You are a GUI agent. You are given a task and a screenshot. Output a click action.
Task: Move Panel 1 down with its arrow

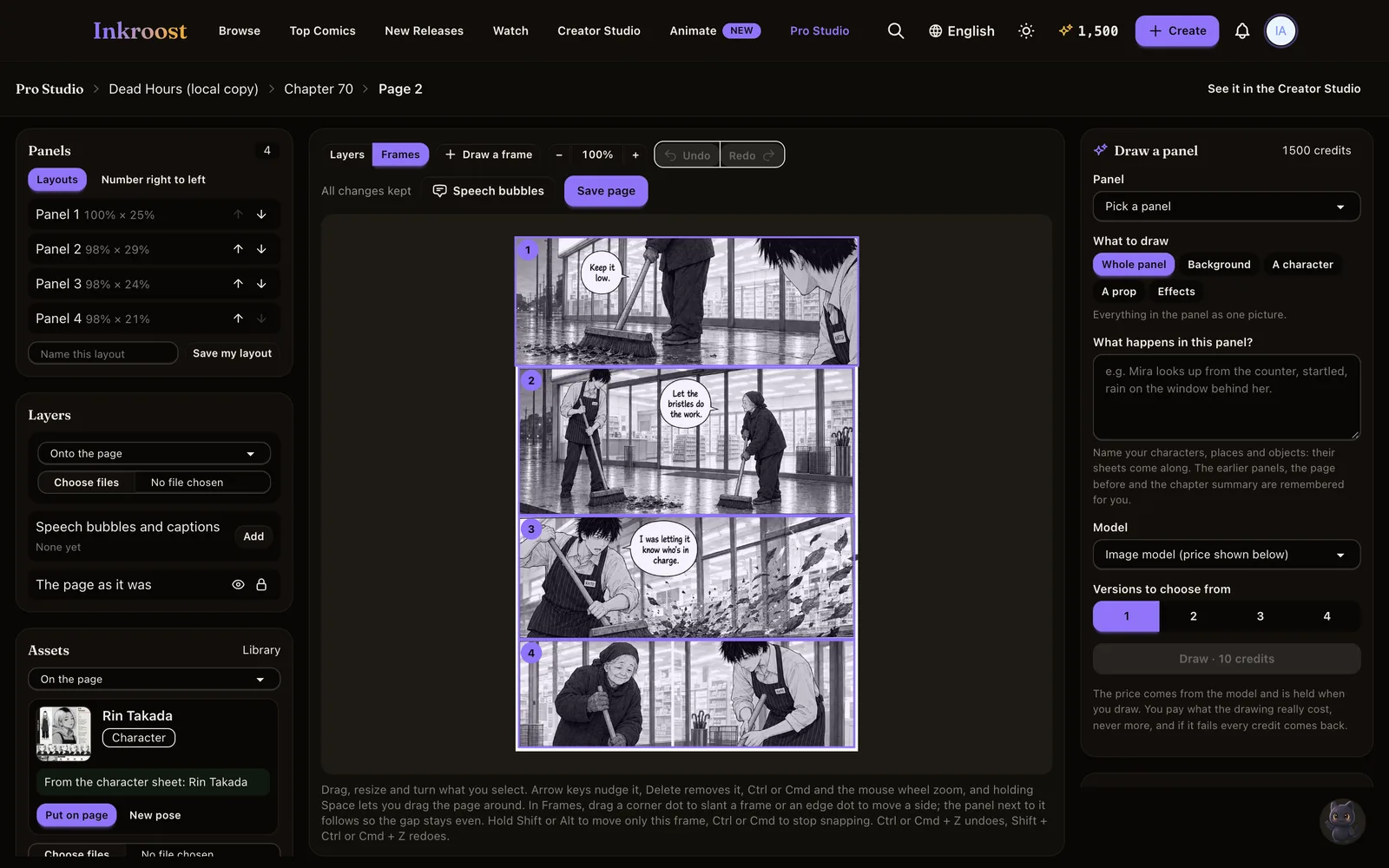261,214
